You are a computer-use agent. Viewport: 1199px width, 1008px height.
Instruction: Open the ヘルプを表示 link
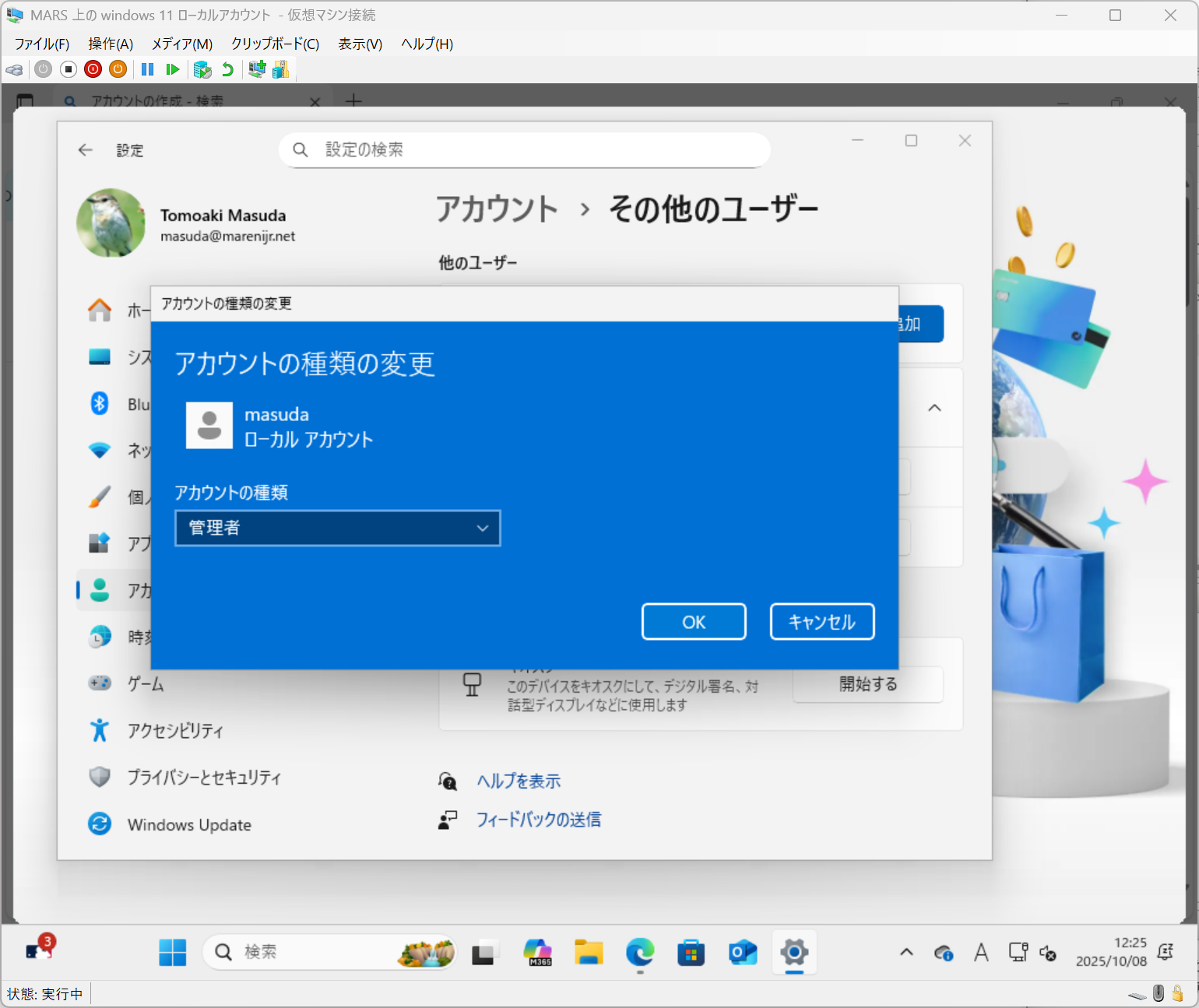pyautogui.click(x=519, y=781)
